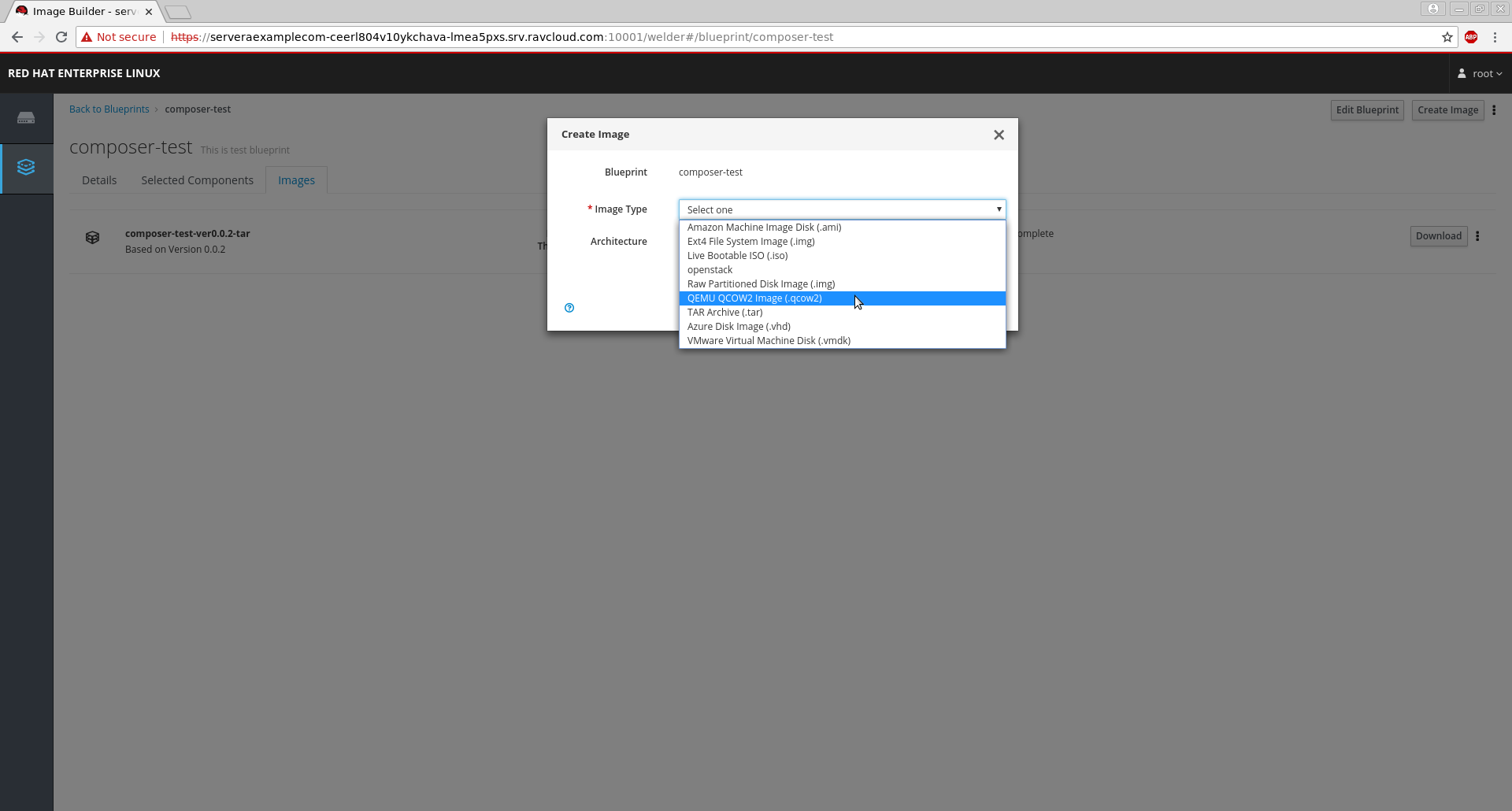Open blueprint kebab menu beside Create Image
Viewport: 1512px width, 811px height.
pos(1494,110)
